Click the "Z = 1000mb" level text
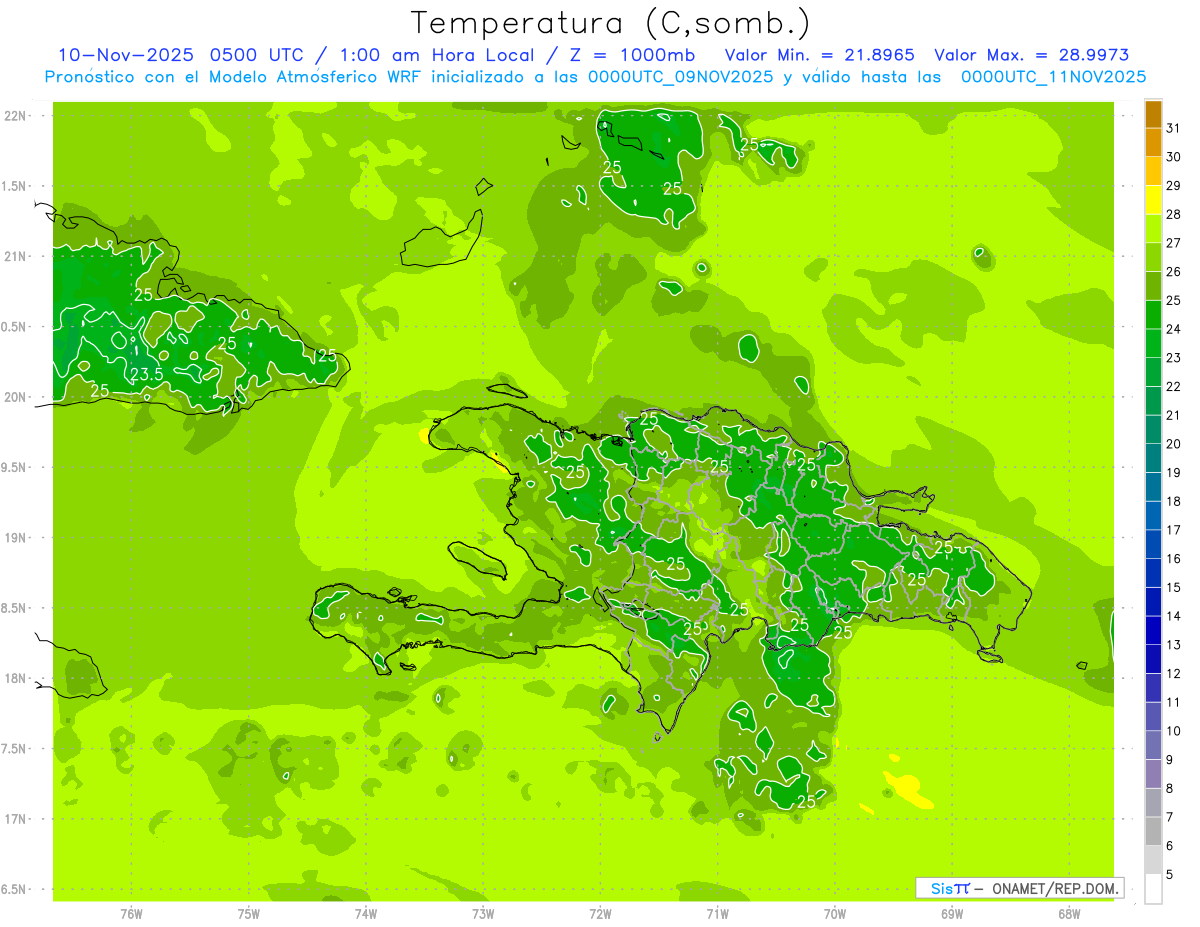The width and height of the screenshot is (1200, 927). (633, 55)
